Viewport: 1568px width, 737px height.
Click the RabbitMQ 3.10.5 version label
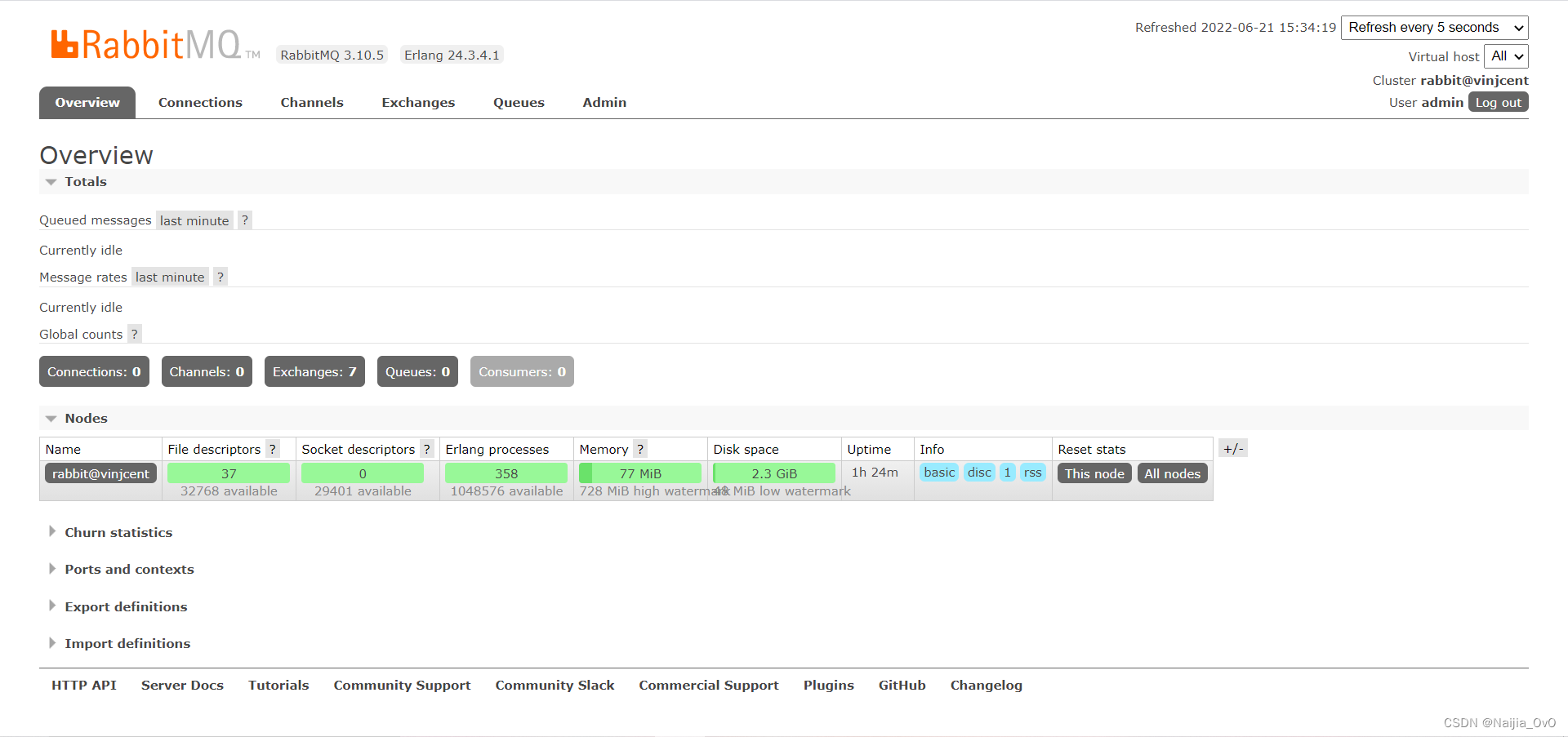tap(332, 55)
